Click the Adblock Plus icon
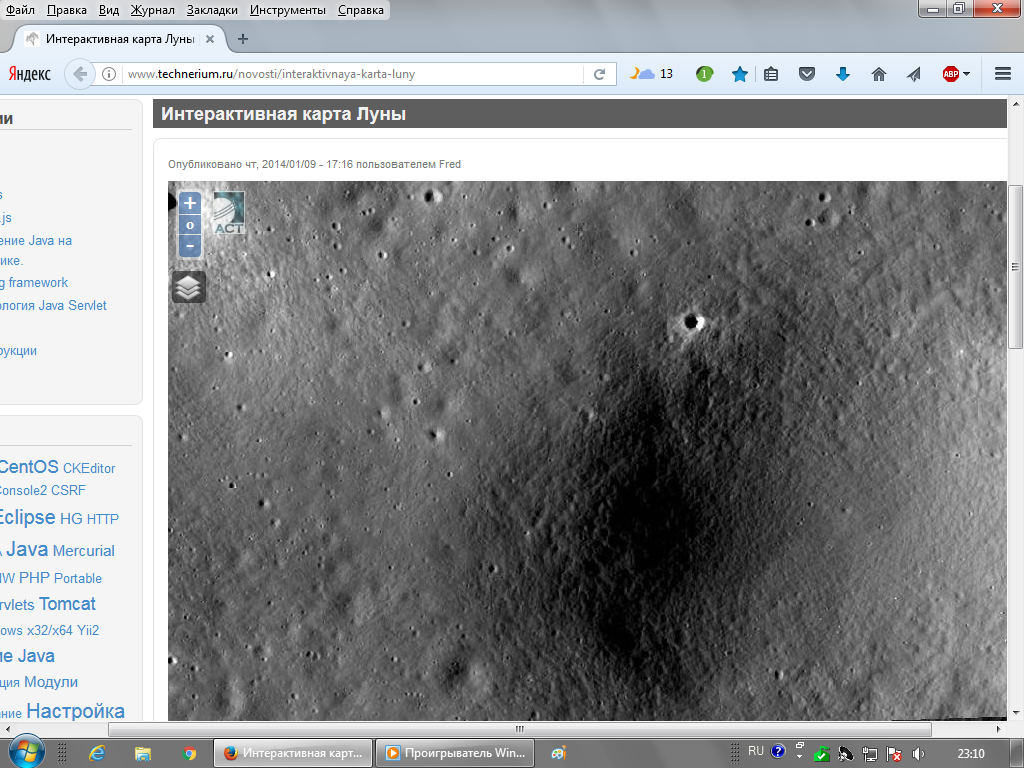This screenshot has height=768, width=1024. (x=950, y=74)
